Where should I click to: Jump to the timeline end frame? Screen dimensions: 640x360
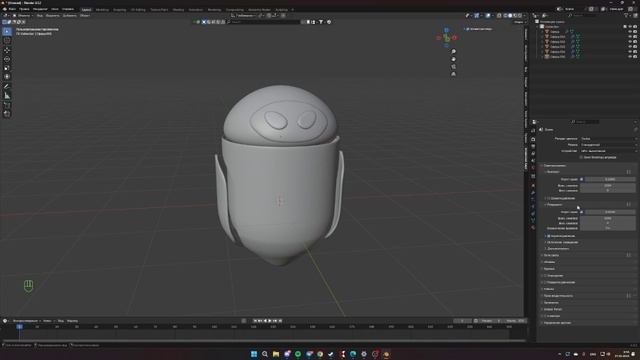(280, 321)
